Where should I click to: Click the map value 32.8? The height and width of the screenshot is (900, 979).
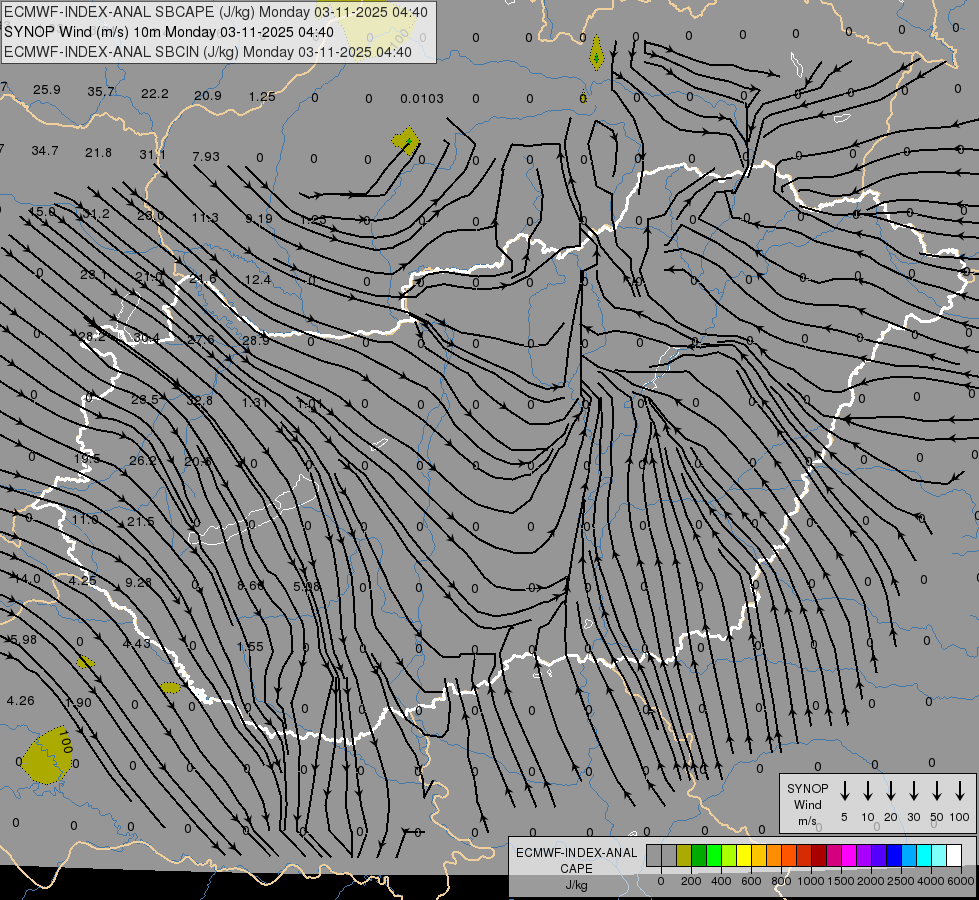[200, 400]
